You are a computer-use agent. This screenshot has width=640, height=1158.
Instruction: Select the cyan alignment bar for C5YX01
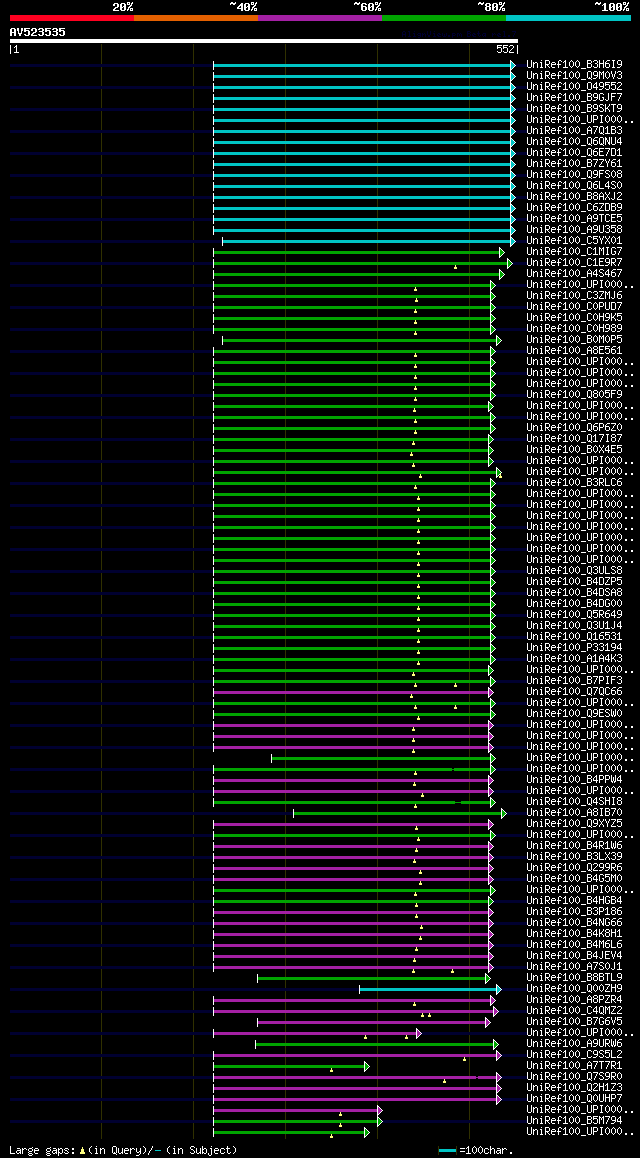(368, 241)
